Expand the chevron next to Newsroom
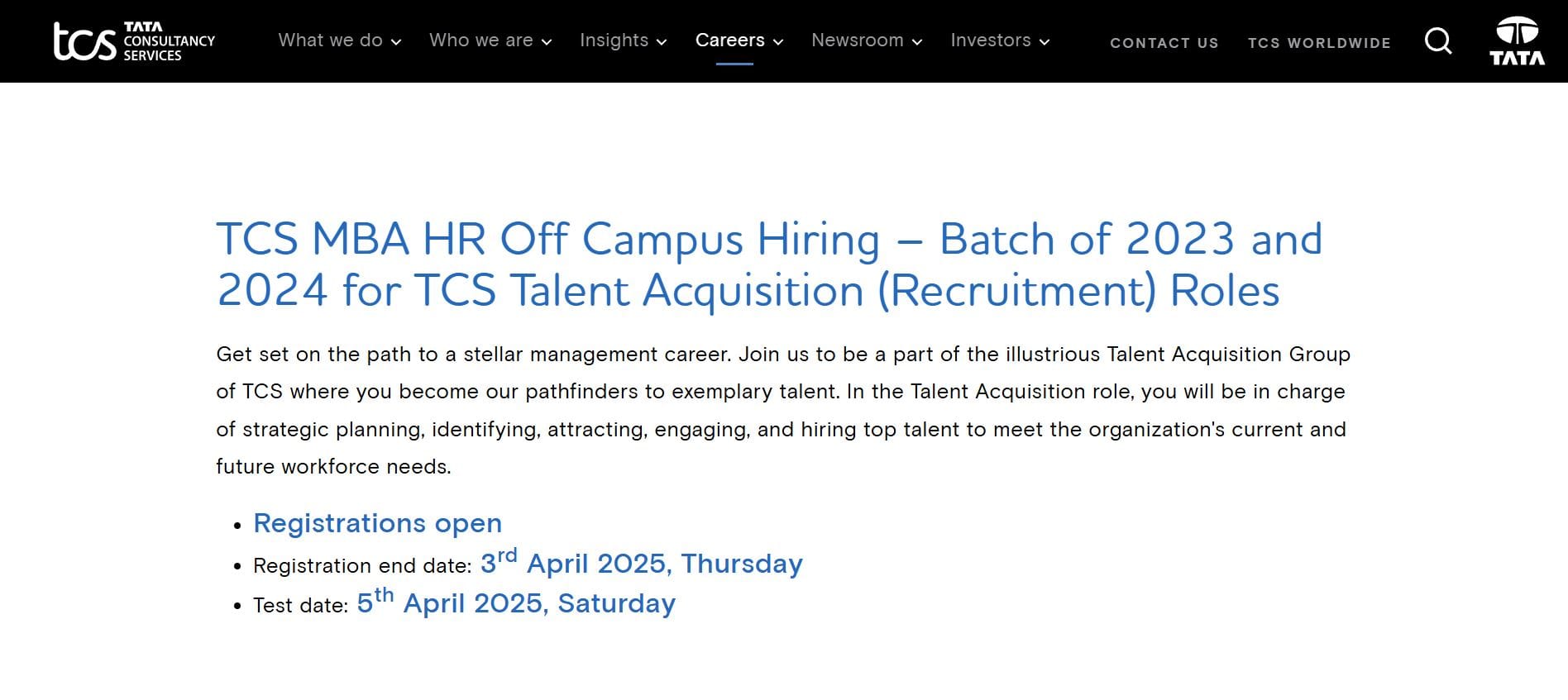1568x700 pixels. tap(917, 42)
